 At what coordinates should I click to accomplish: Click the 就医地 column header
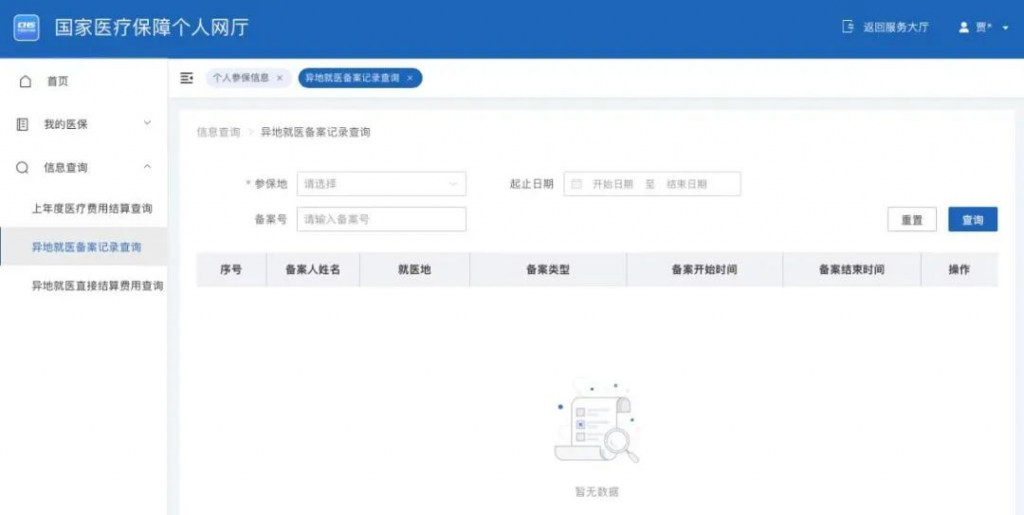coord(415,269)
